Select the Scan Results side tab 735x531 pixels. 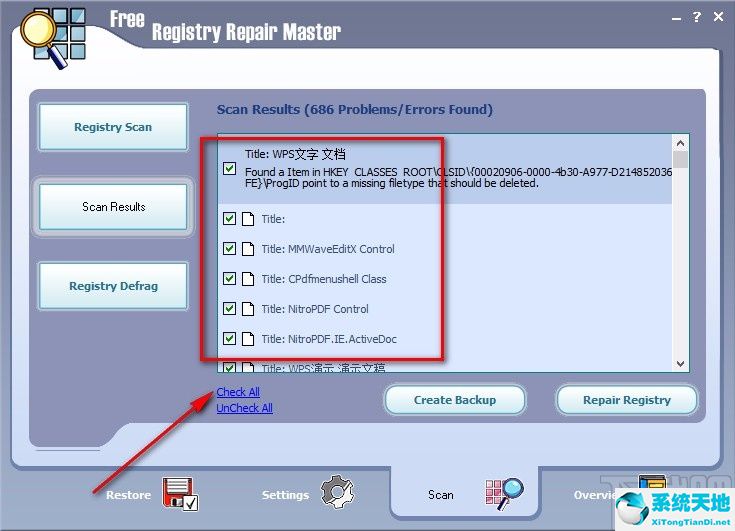pos(113,207)
